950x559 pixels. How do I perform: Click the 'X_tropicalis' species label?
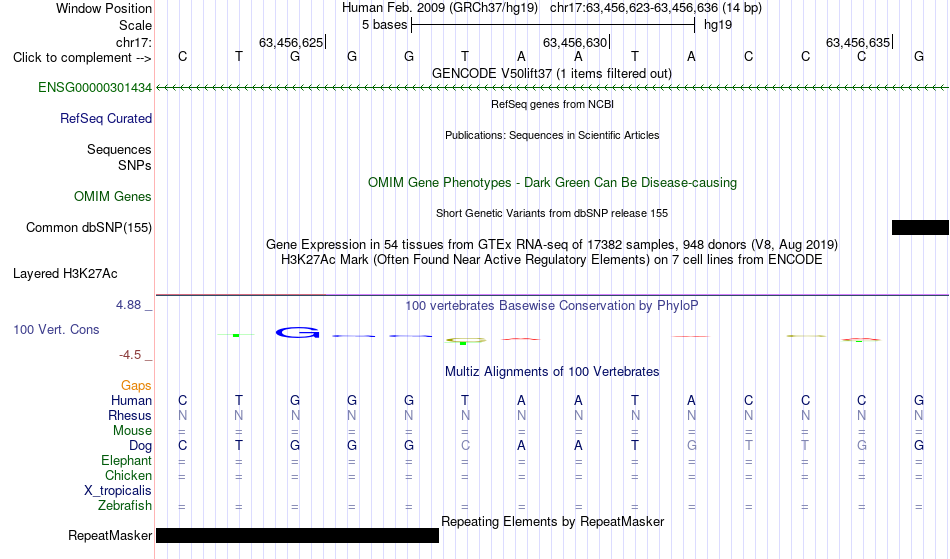(118, 491)
